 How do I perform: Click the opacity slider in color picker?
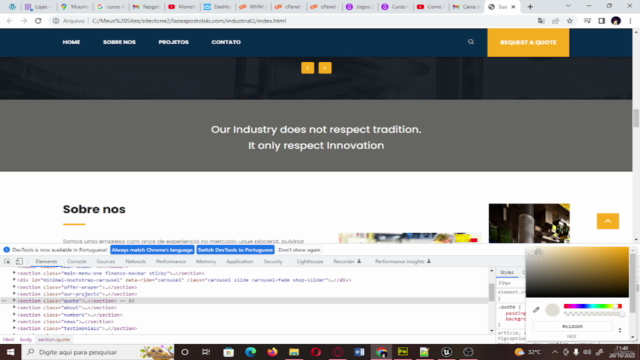[x=593, y=313]
